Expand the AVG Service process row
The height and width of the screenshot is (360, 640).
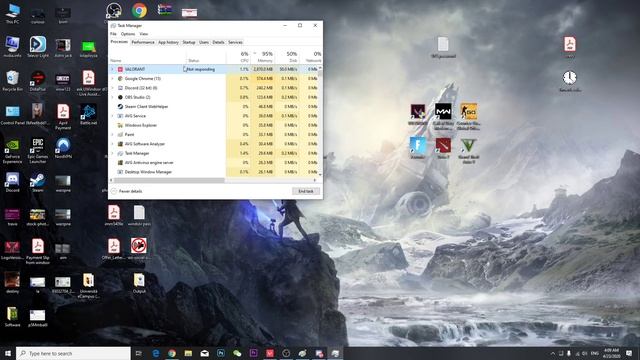click(x=113, y=116)
